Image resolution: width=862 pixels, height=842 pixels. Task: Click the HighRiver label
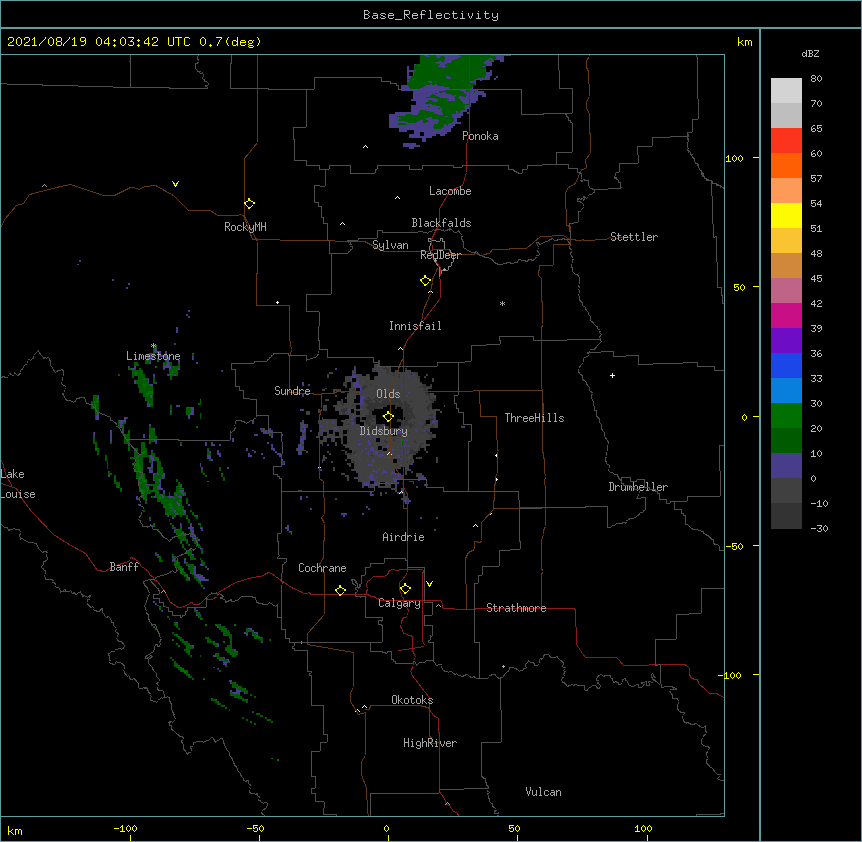coord(430,743)
